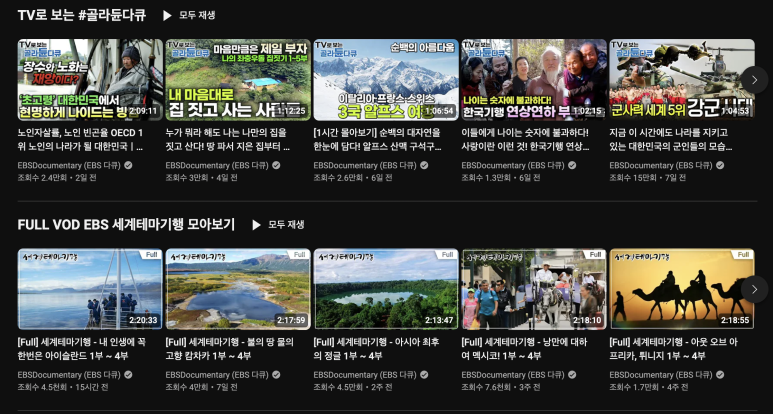Show next videos in #골라듄다큐 row
Image resolution: width=773 pixels, height=414 pixels.
[x=754, y=80]
